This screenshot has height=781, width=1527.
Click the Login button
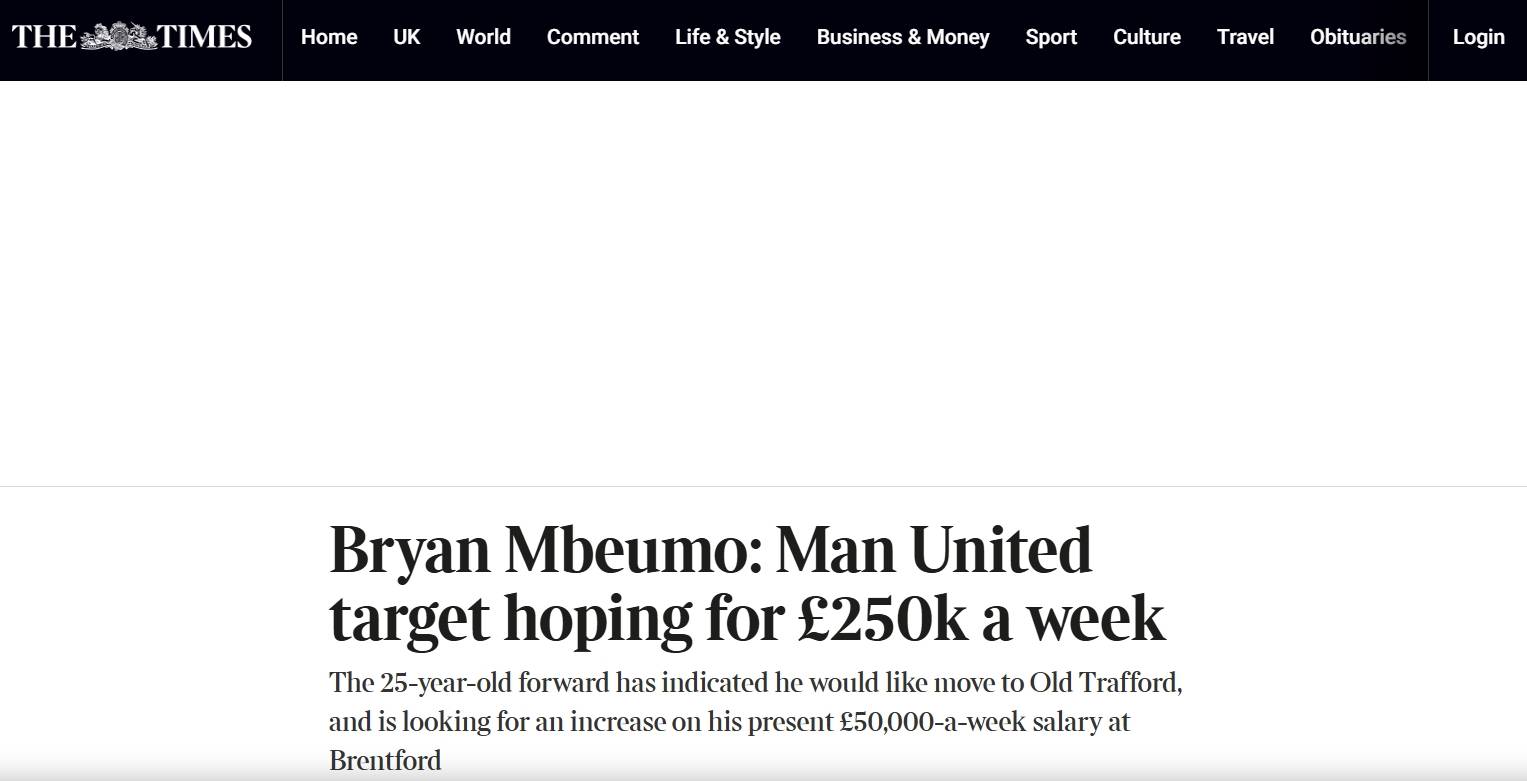point(1478,37)
